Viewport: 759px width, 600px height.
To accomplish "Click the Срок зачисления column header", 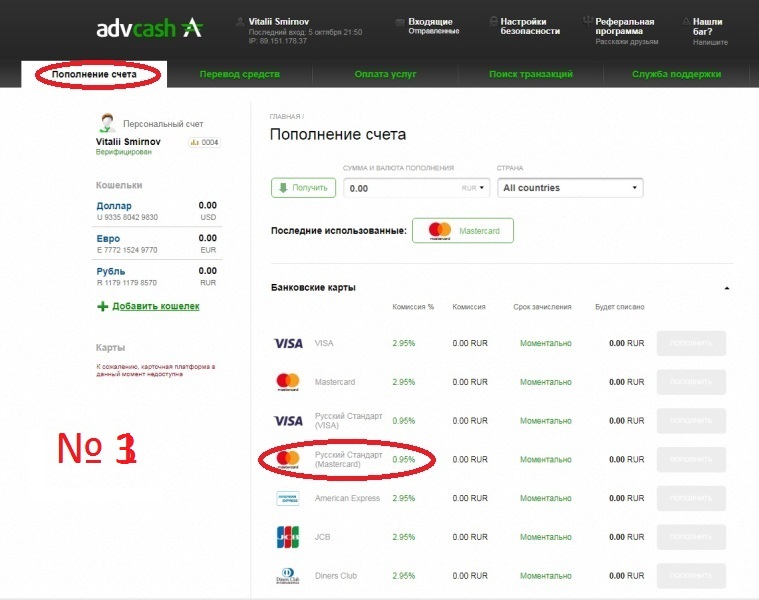I will point(542,307).
